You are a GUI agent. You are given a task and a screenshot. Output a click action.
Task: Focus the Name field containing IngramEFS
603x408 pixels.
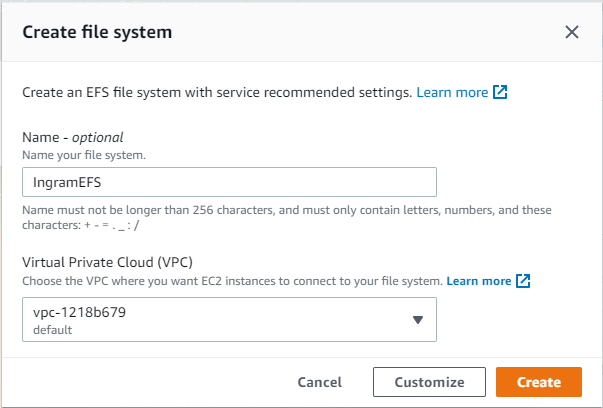[229, 181]
